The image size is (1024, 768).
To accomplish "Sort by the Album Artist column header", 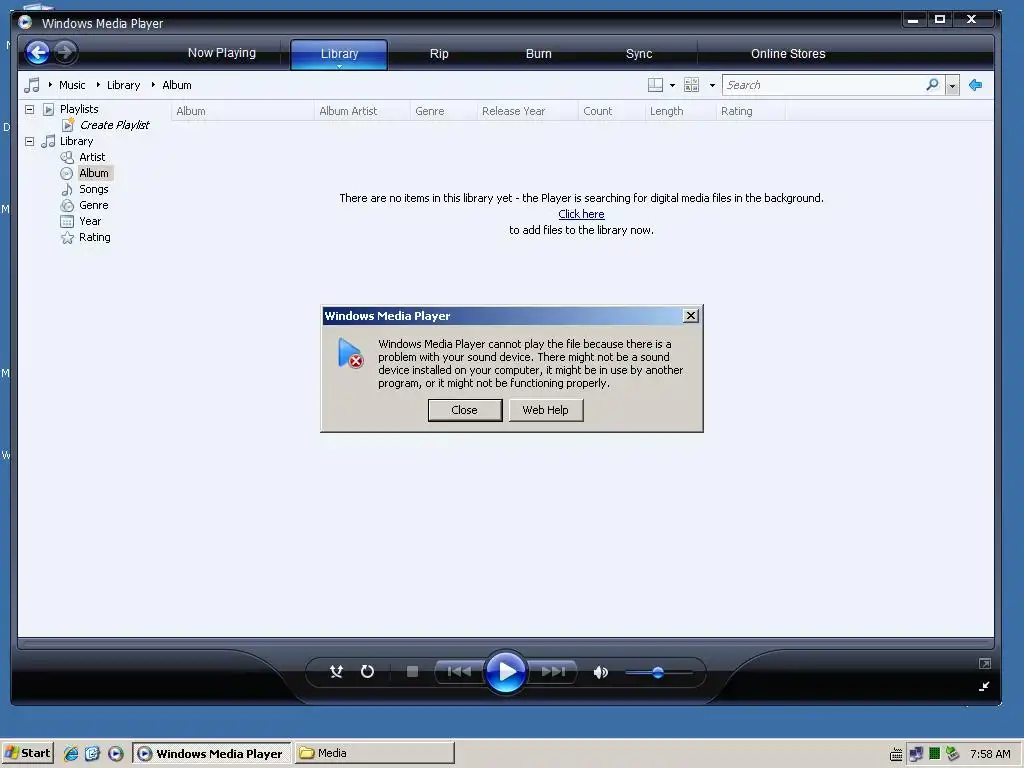I will (x=362, y=111).
